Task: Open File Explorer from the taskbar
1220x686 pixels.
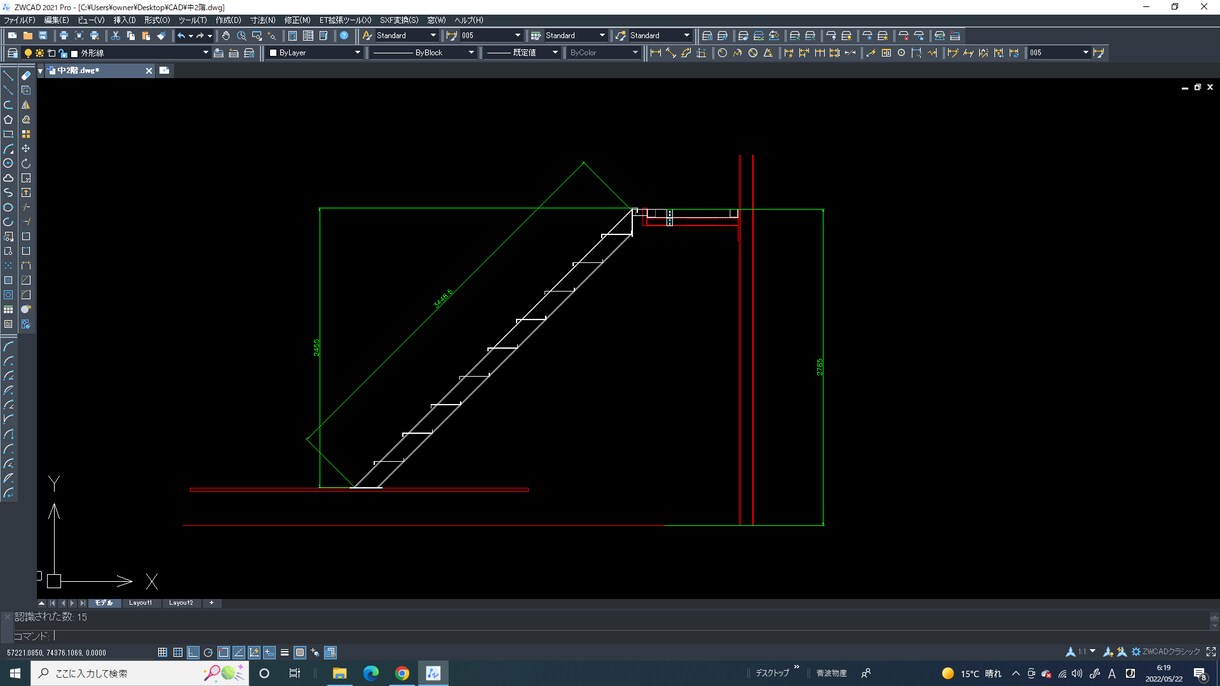Action: point(339,673)
